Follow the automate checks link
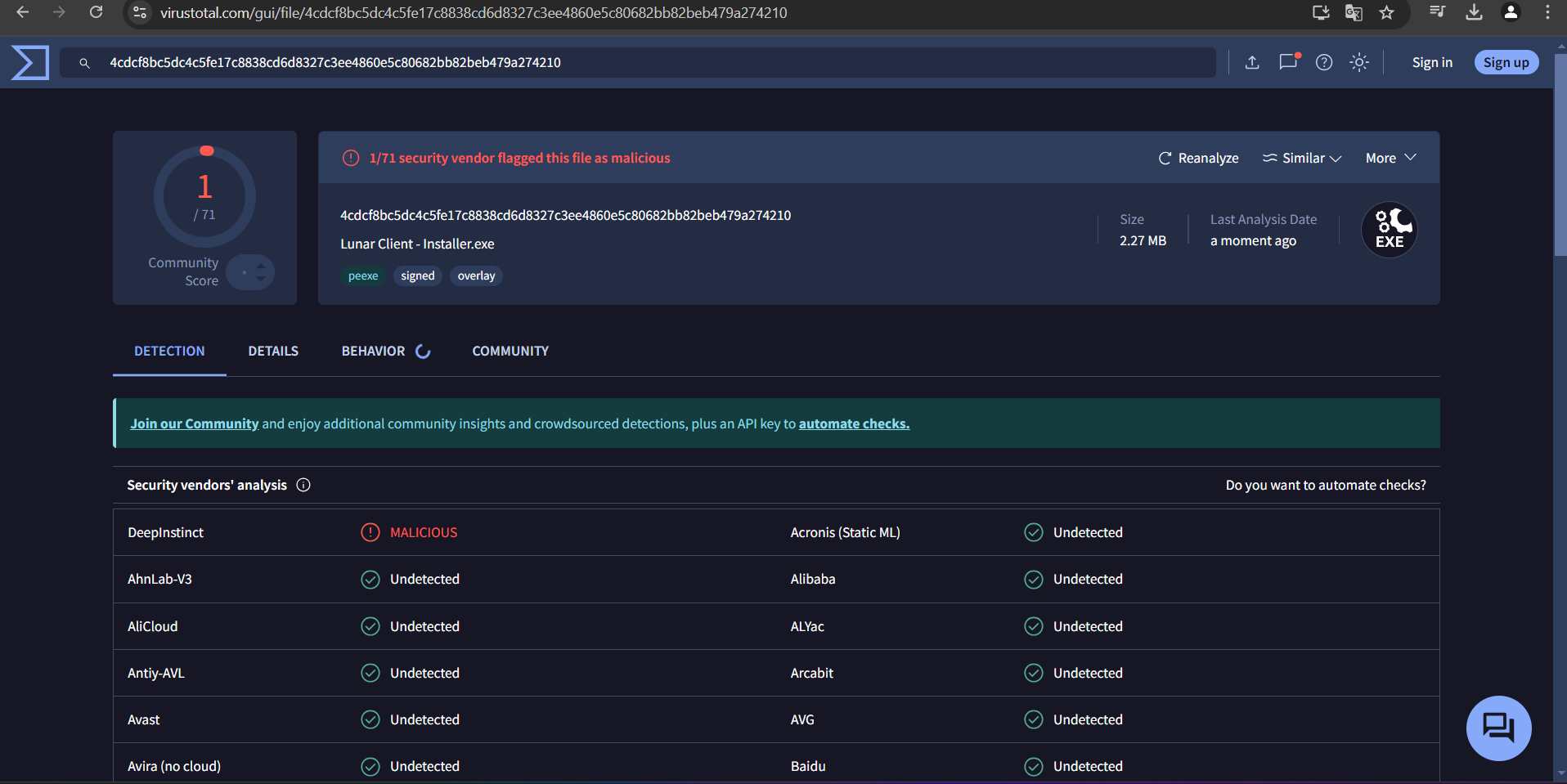This screenshot has width=1567, height=784. tap(854, 423)
